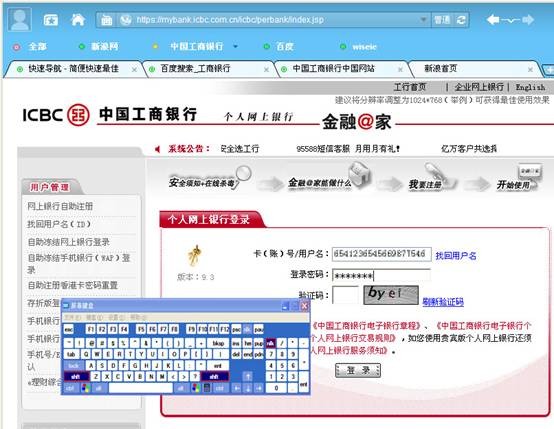The width and height of the screenshot is (554, 429).
Task: Go to the browser home page
Action: (x=78, y=19)
